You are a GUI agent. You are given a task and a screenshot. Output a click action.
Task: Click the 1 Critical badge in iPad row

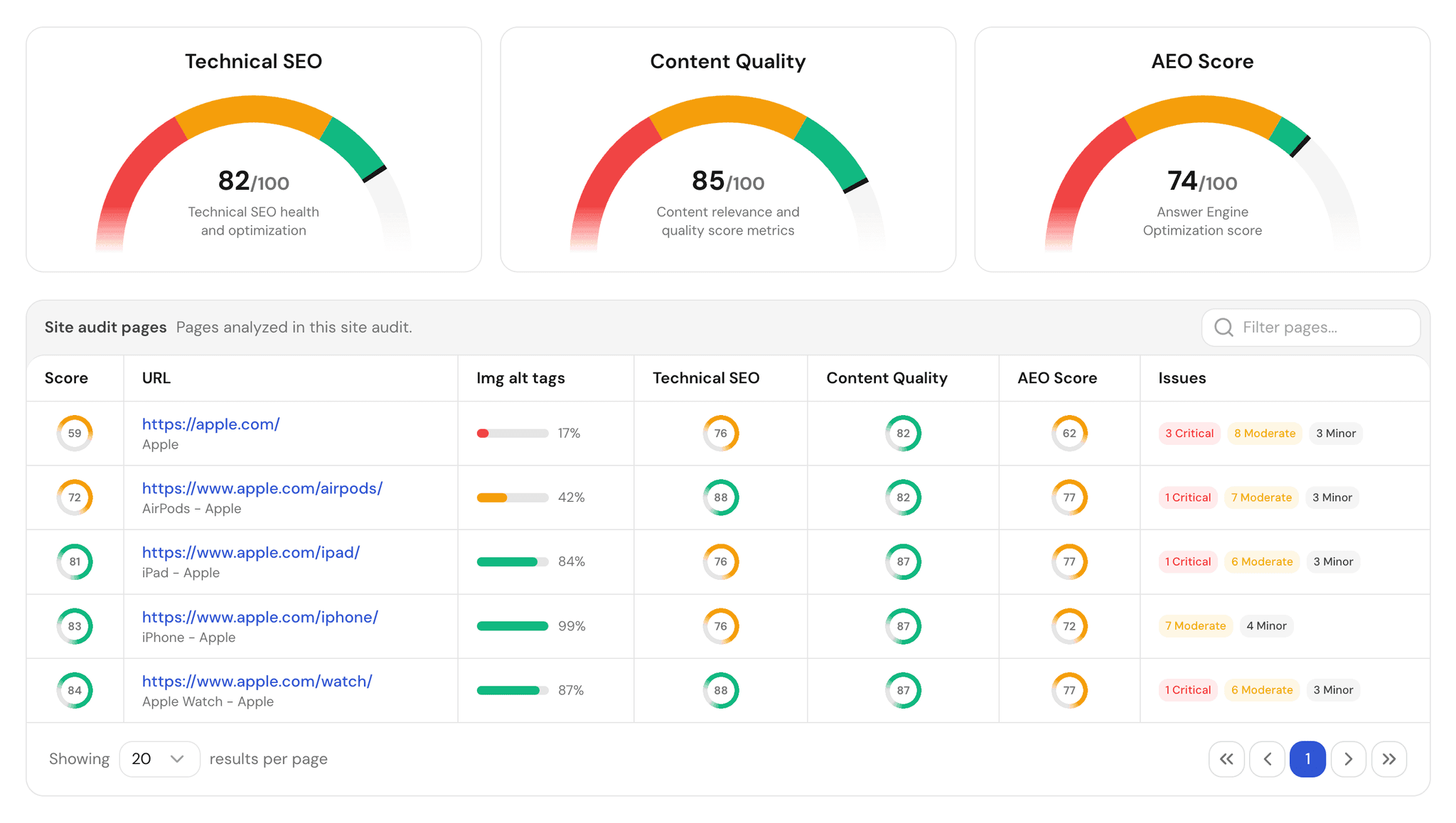(x=1188, y=561)
